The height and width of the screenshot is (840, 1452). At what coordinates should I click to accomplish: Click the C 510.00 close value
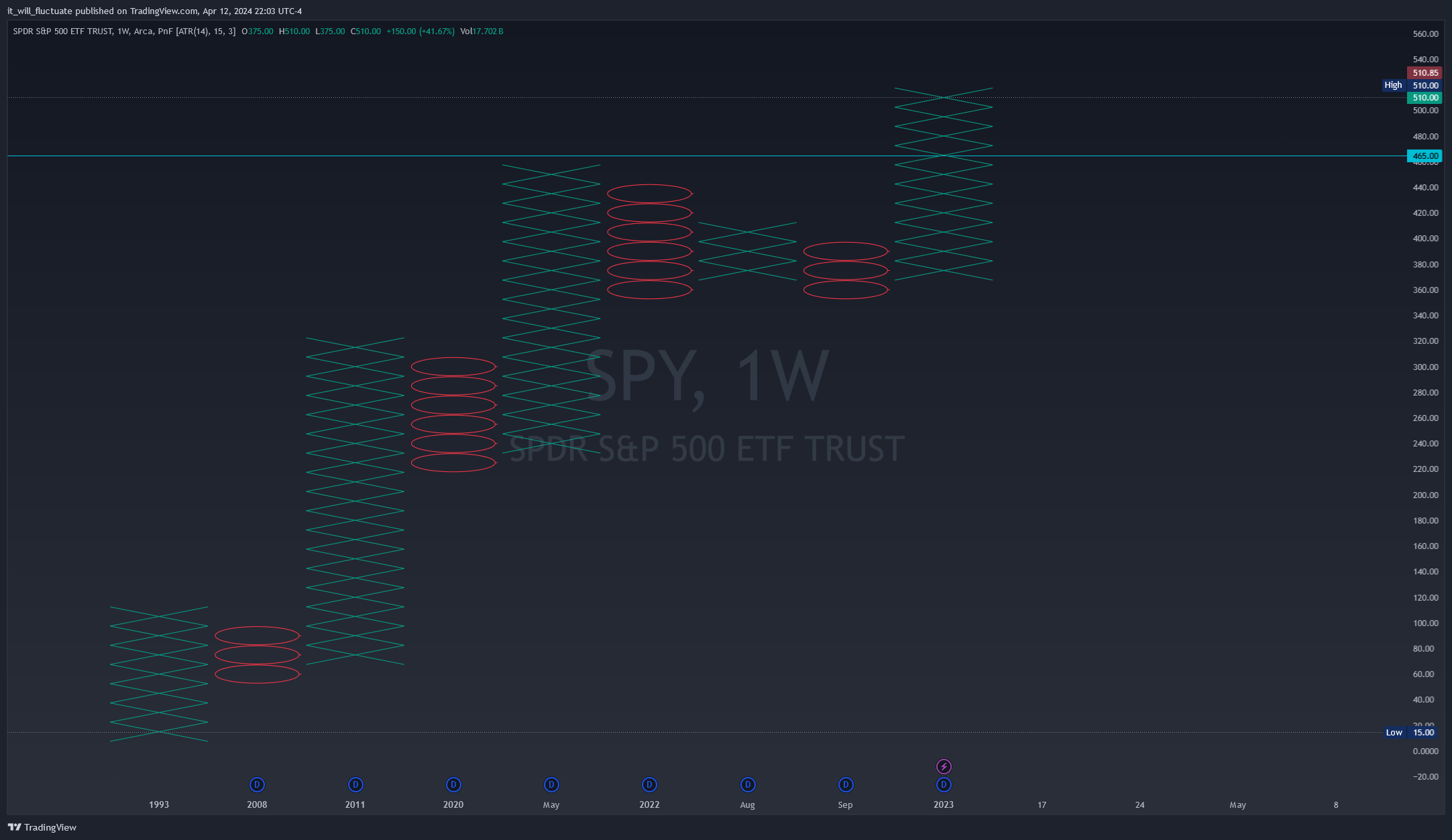[x=366, y=32]
